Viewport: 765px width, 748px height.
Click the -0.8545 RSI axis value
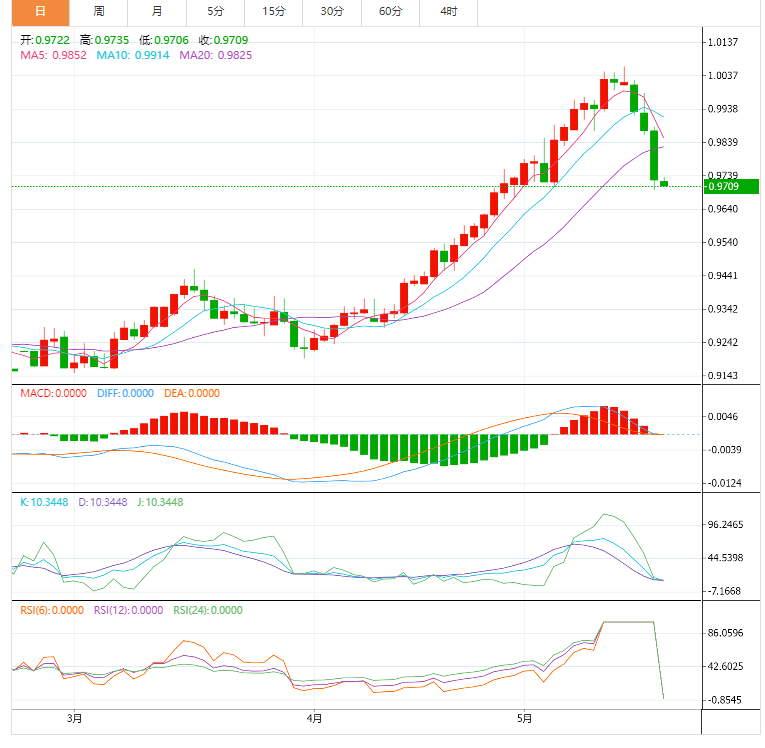coord(724,700)
